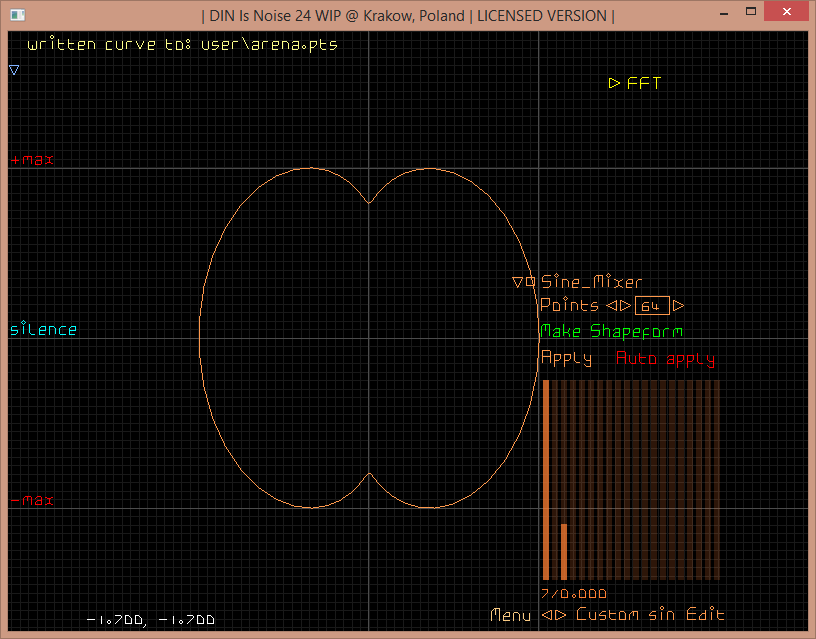
Task: Click the triangle at top-left corner
Action: pos(14,70)
